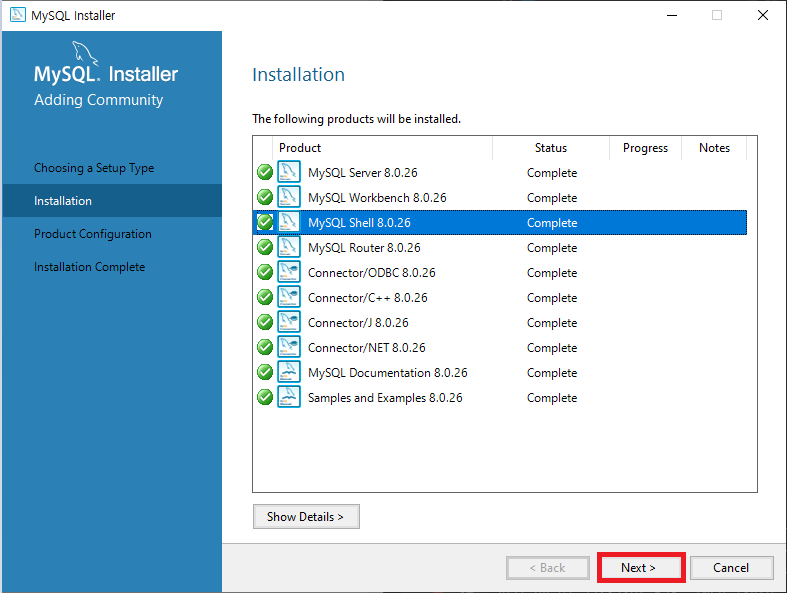Expand Show Details button
The width and height of the screenshot is (788, 593).
click(306, 517)
